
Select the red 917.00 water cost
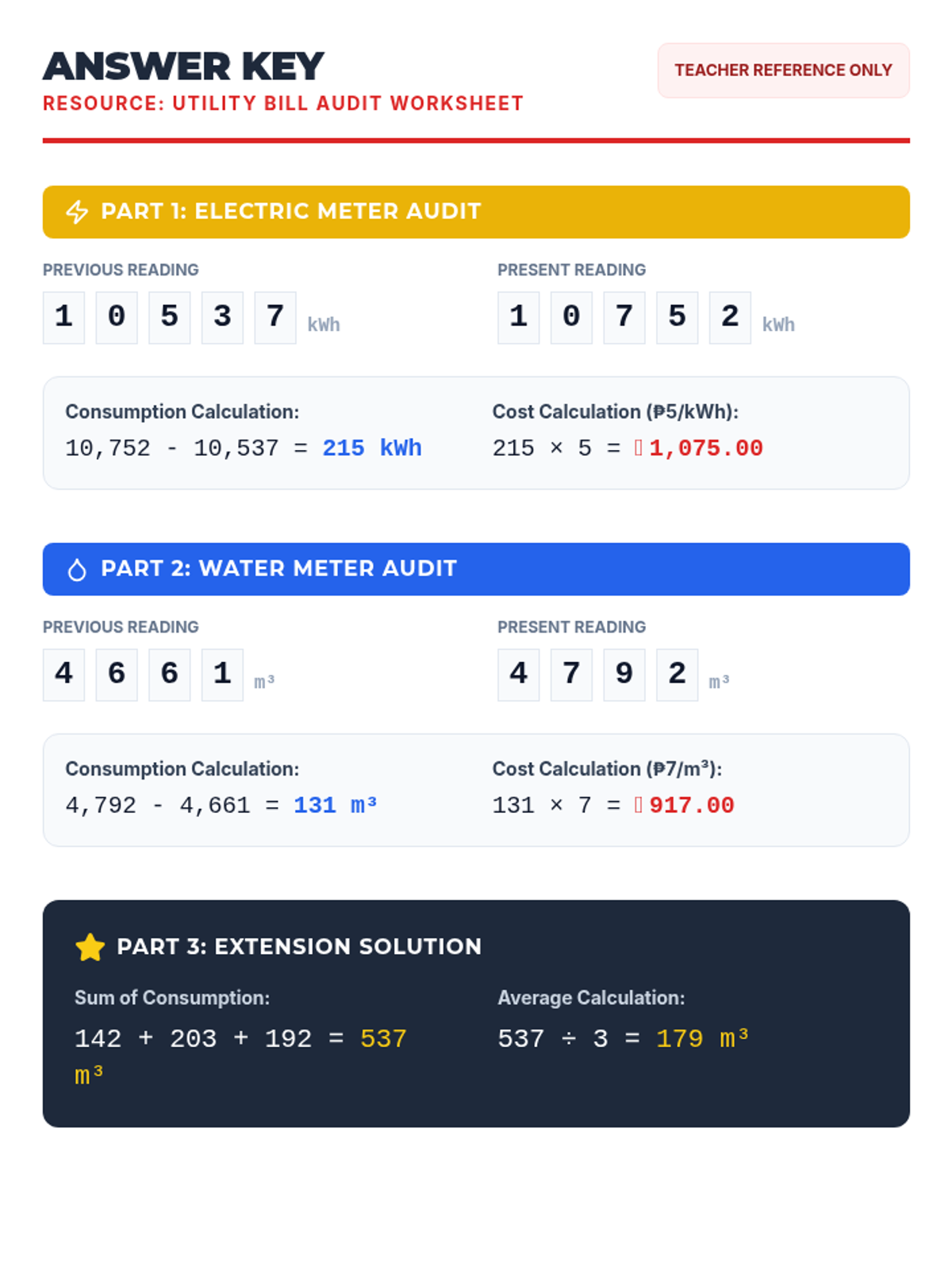(x=691, y=806)
